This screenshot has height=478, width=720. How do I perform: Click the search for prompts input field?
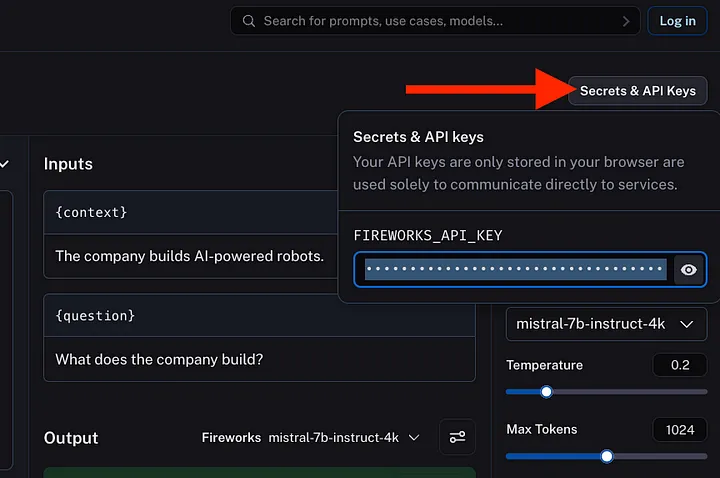[x=440, y=21]
